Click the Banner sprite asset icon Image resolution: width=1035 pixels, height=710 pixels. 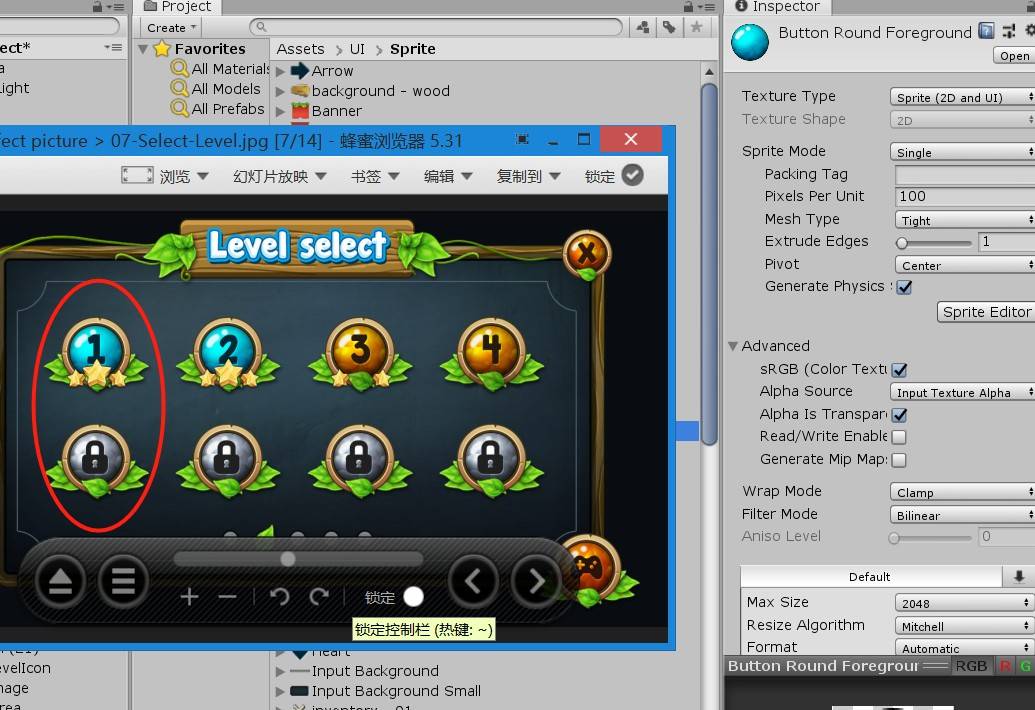click(300, 110)
